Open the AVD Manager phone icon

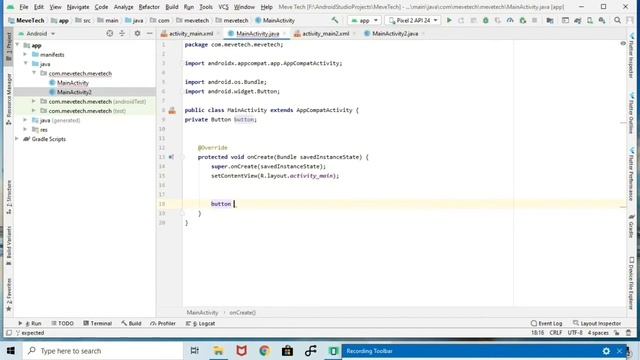click(x=590, y=20)
